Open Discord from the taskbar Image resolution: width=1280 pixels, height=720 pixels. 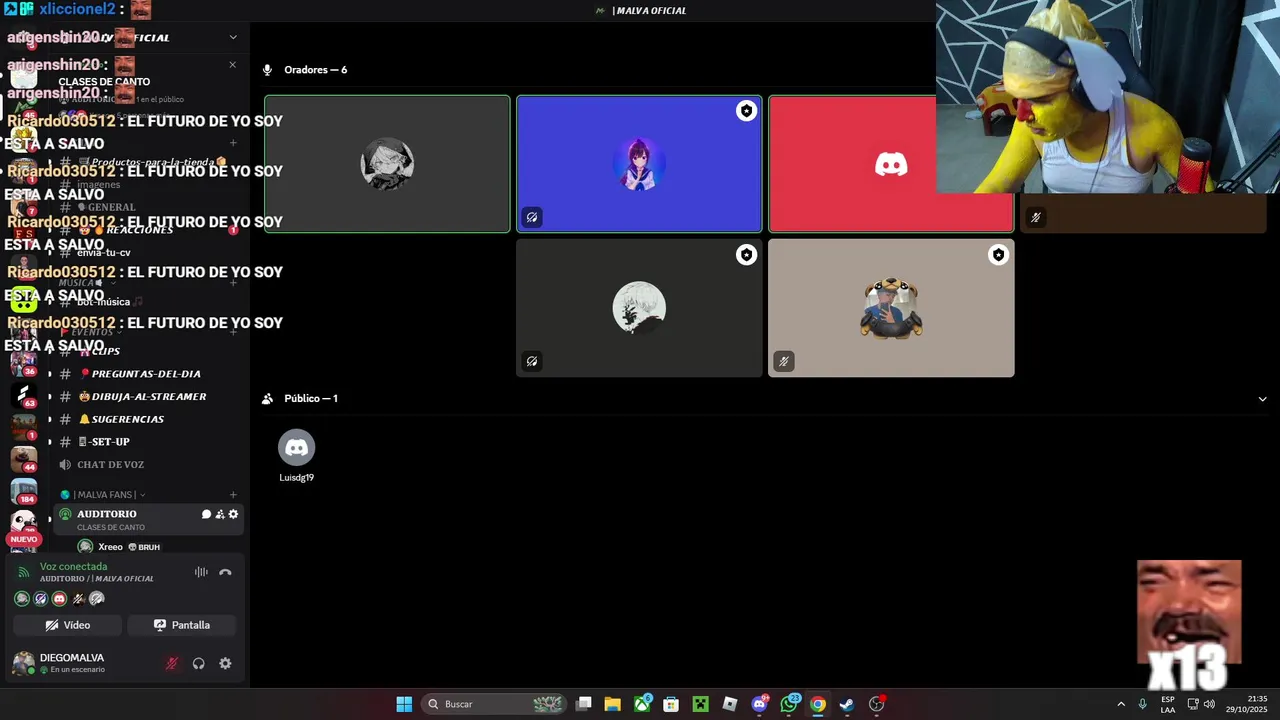(760, 704)
